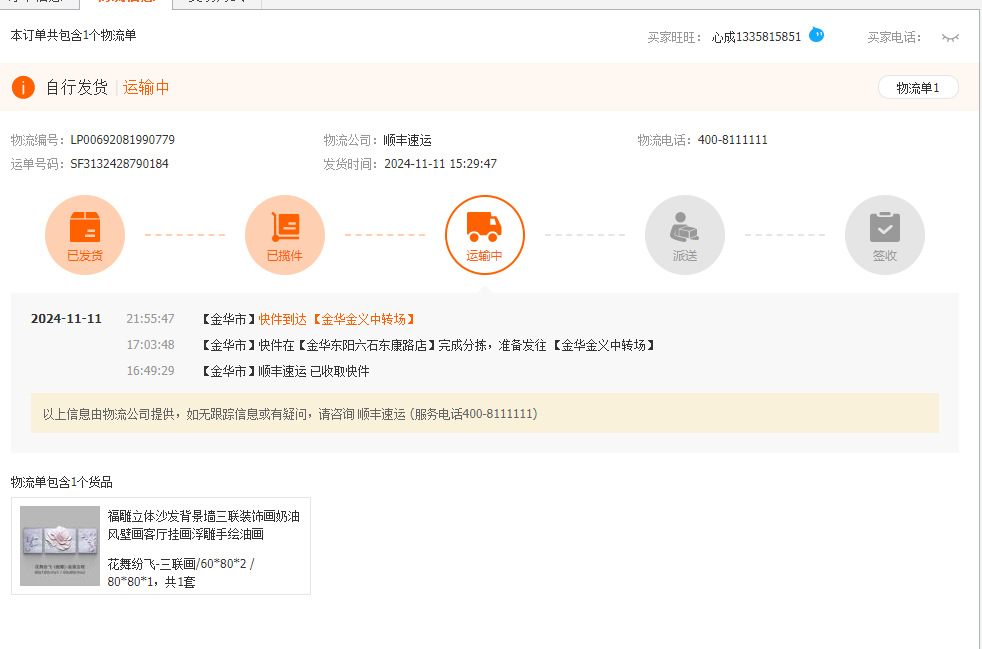Click the tracking date 2024-11-11 in bold
This screenshot has height=649, width=982.
[66, 319]
